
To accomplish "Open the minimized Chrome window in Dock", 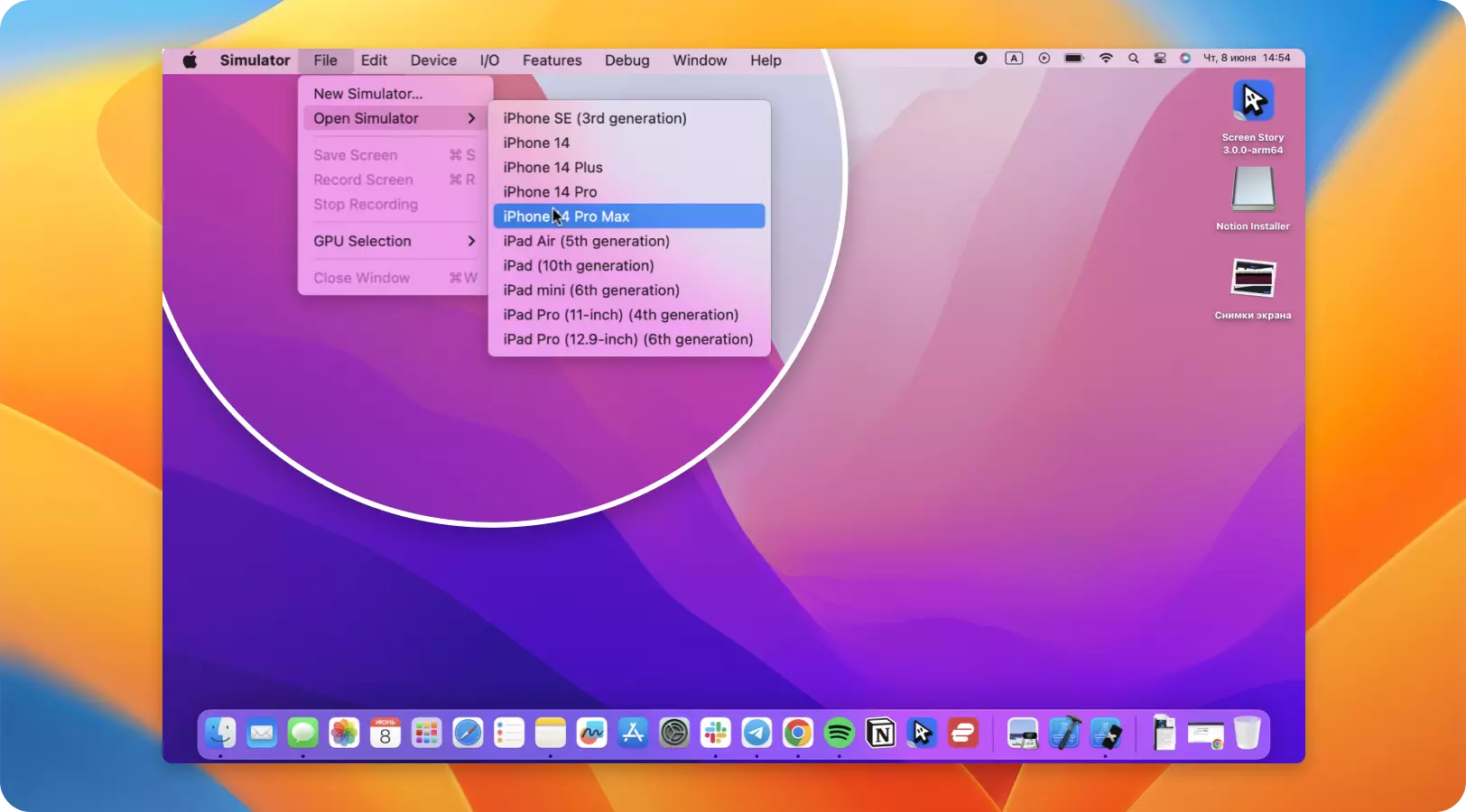I will click(1205, 735).
